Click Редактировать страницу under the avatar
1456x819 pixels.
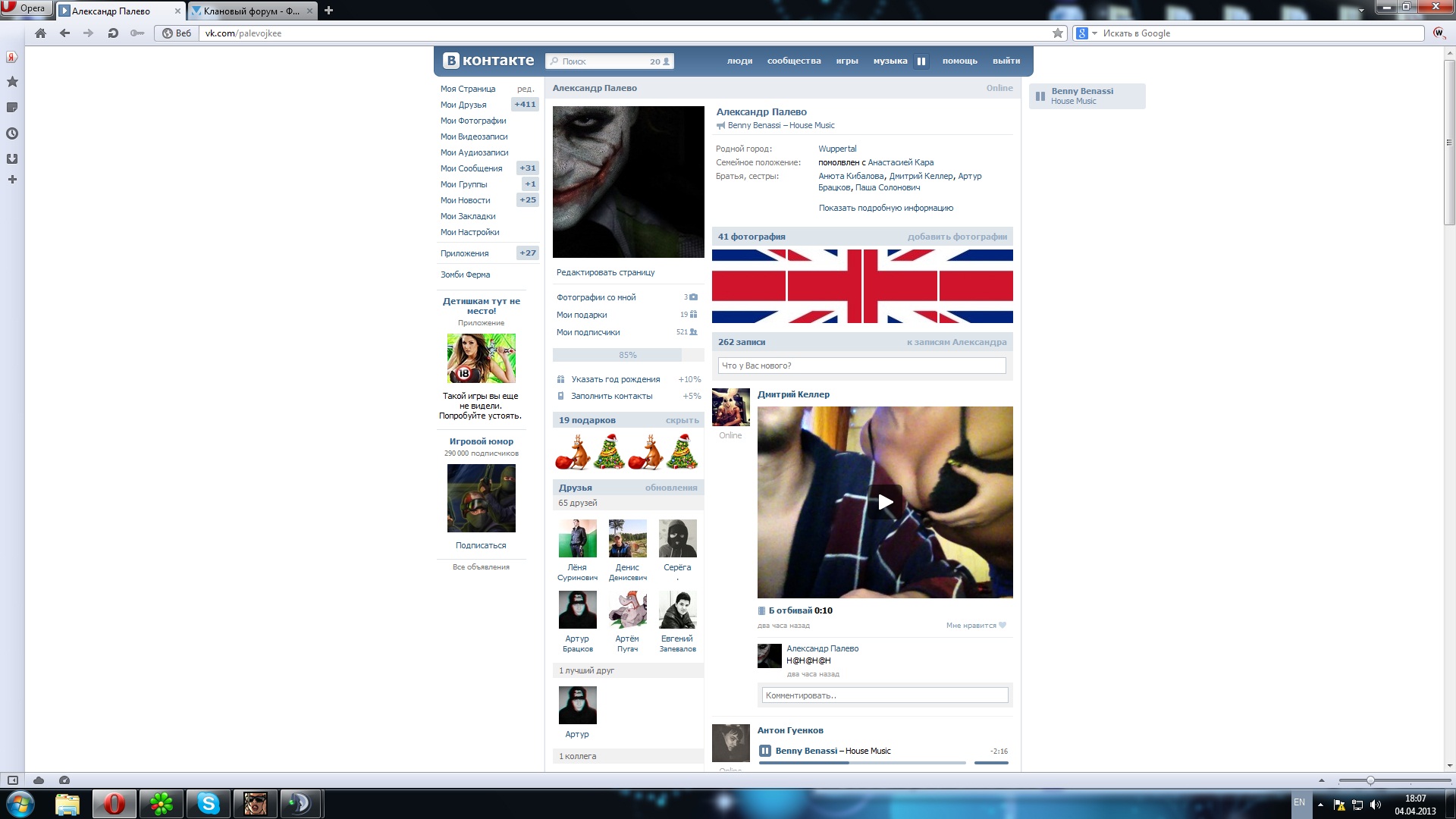pos(605,272)
